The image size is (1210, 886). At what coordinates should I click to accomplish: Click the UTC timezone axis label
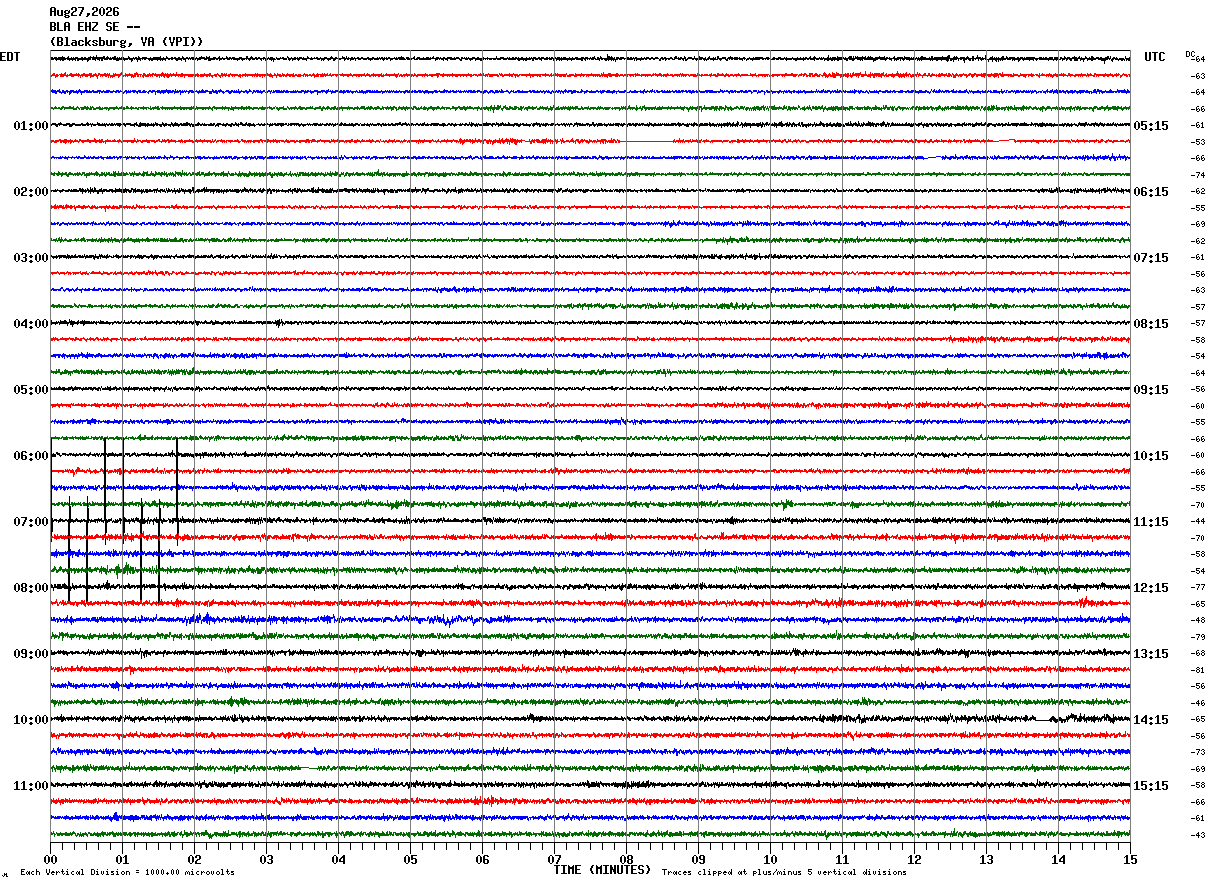coord(1155,57)
